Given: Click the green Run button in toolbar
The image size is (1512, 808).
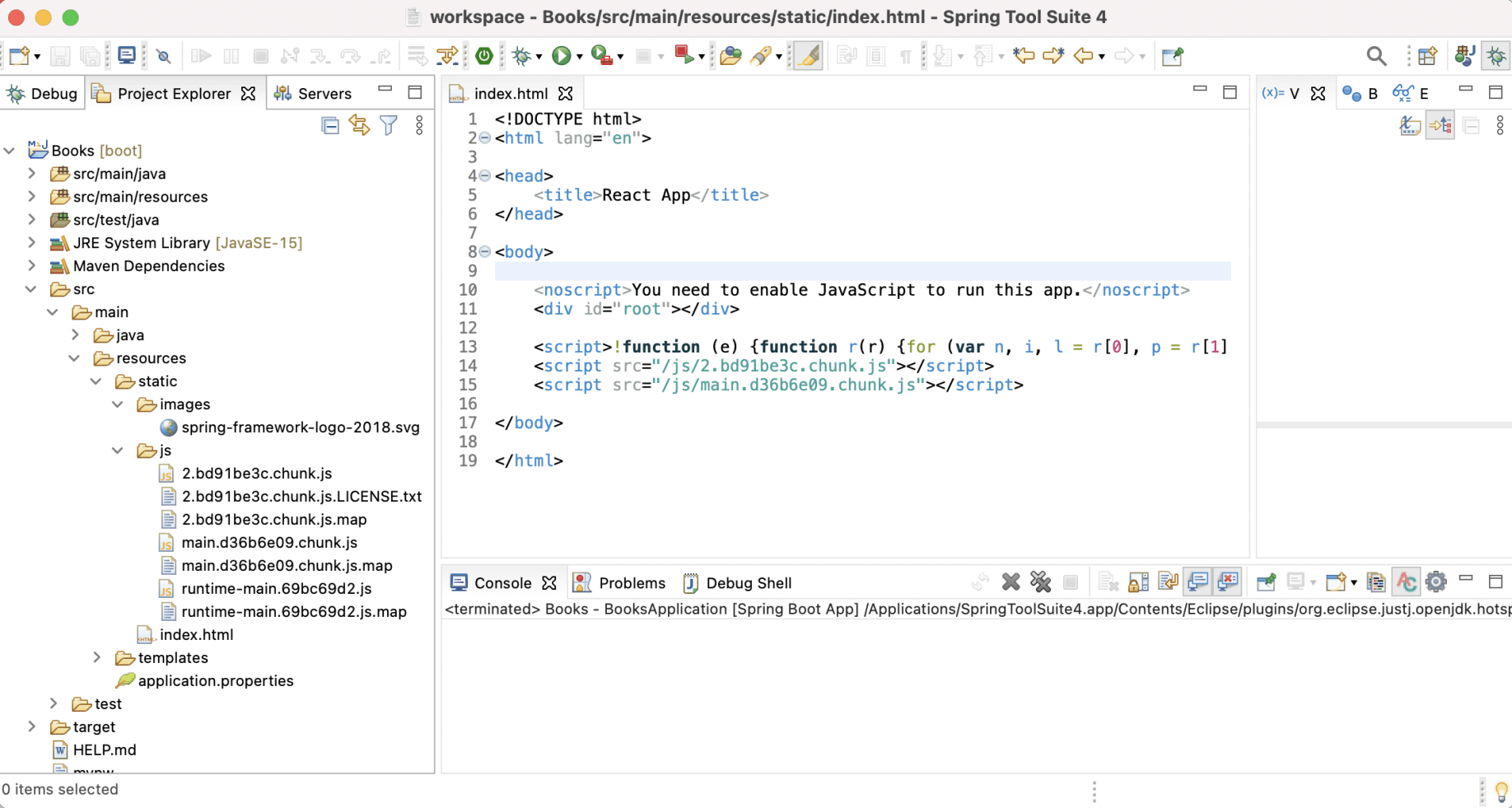Looking at the screenshot, I should click(x=561, y=56).
